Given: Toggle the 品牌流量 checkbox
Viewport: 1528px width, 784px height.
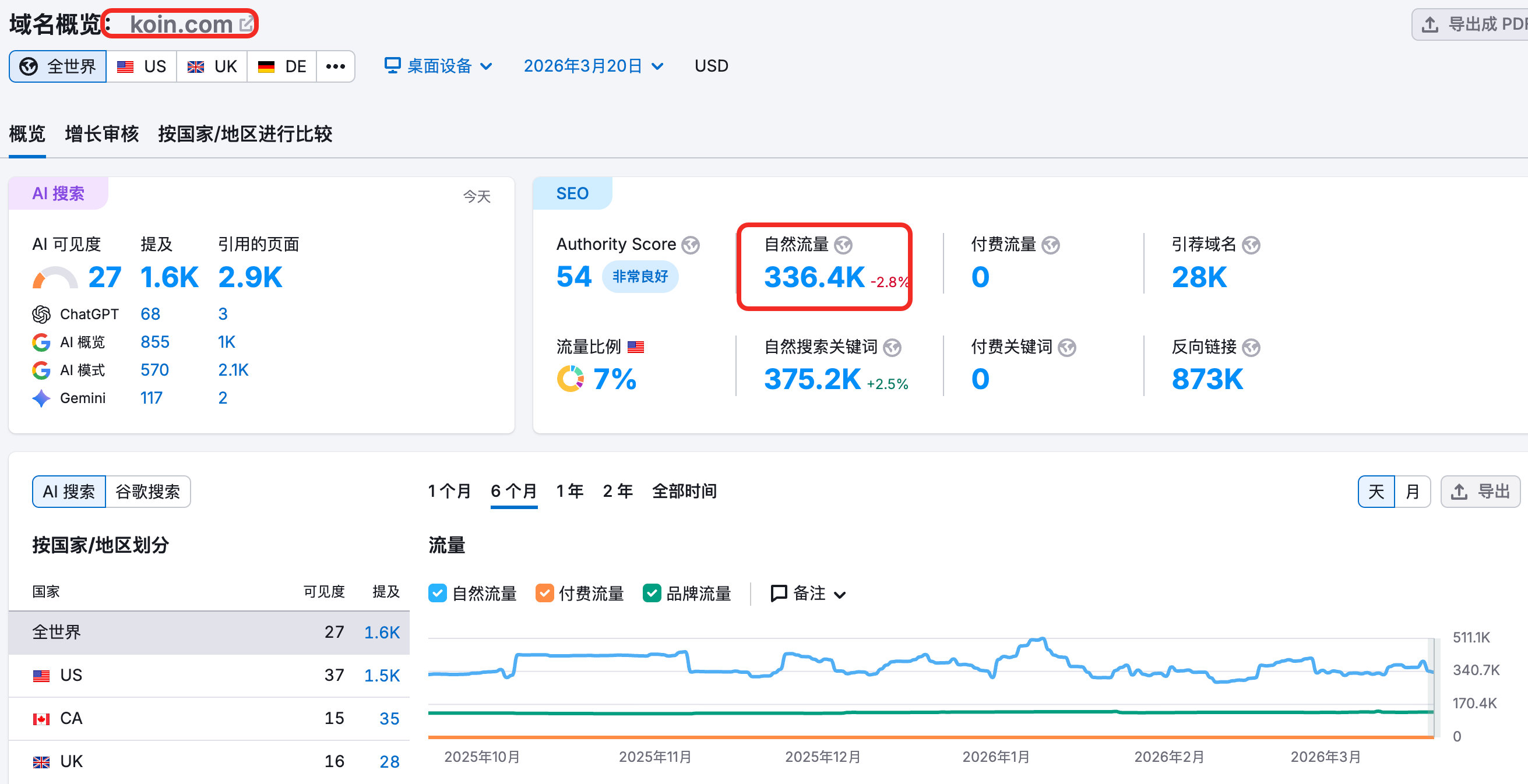Looking at the screenshot, I should click(652, 593).
